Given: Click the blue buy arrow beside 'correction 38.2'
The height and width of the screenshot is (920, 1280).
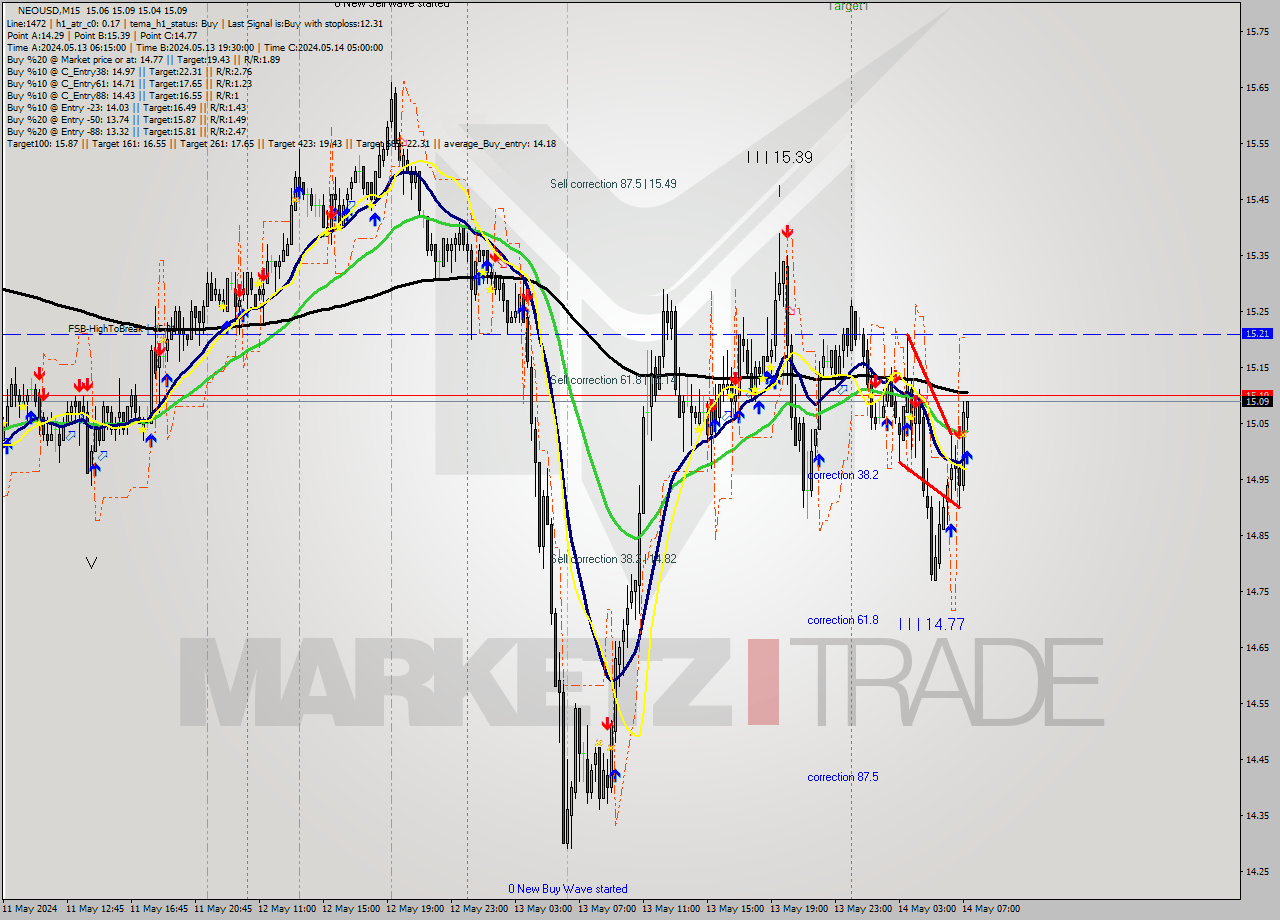Looking at the screenshot, I should pos(819,460).
